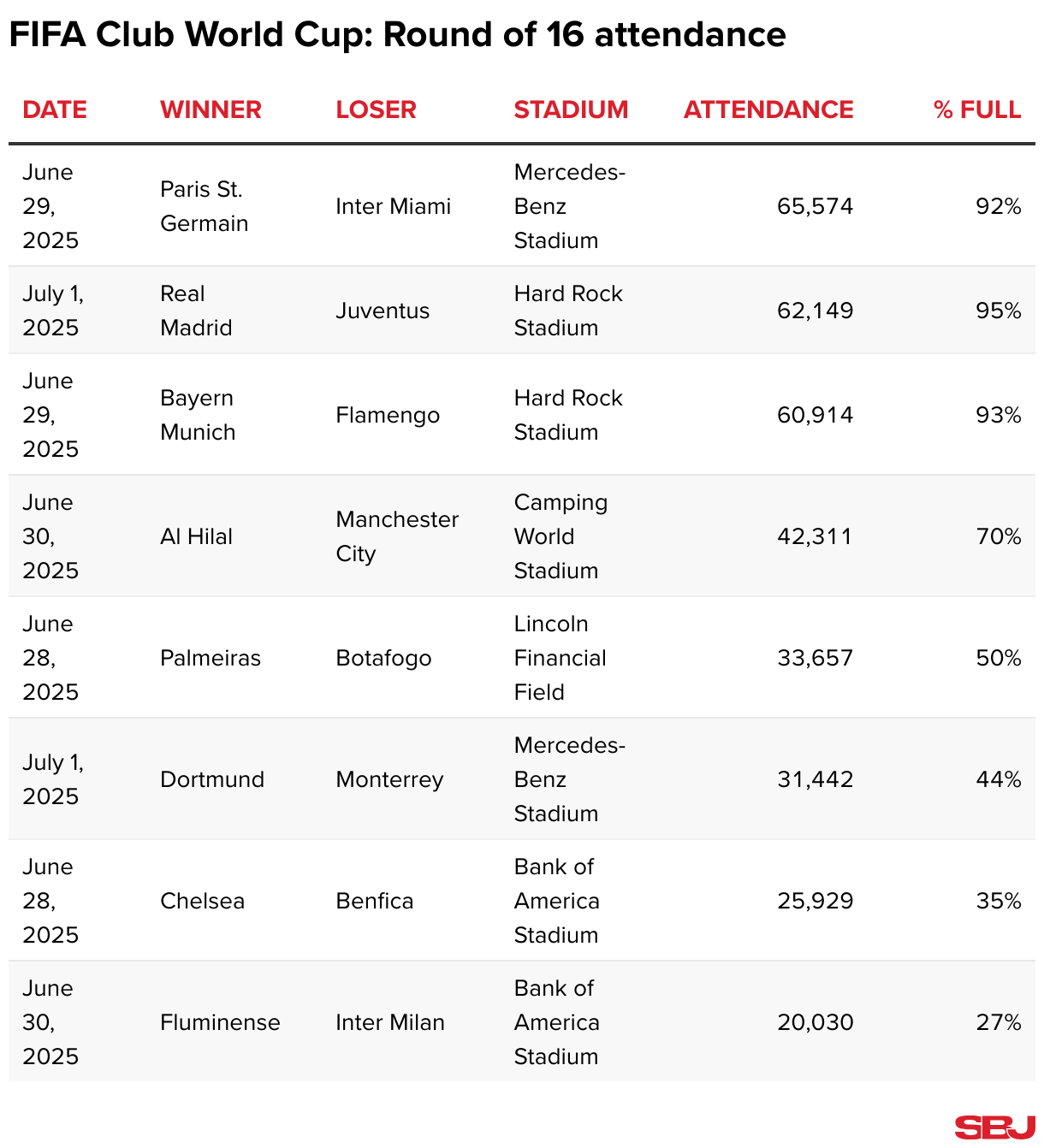Viewport: 1044px width, 1148px height.
Task: Click the WINNER column header
Action: point(211,109)
